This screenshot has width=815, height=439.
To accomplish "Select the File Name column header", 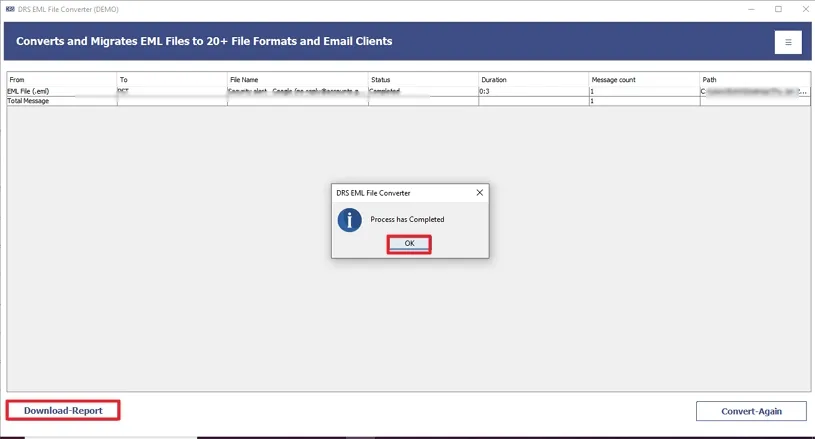I will click(298, 79).
